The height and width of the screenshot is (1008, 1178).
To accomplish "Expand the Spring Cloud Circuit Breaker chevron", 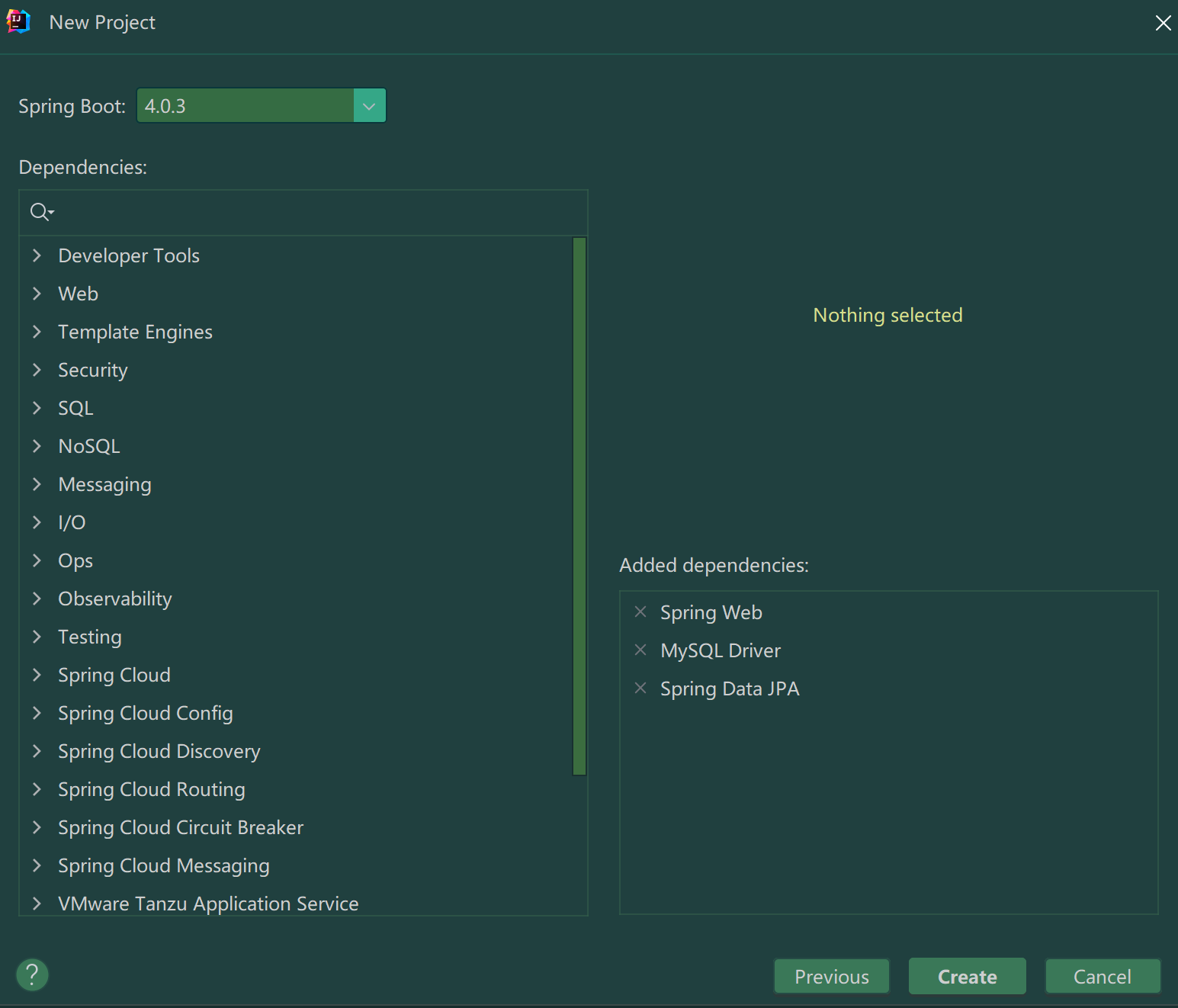I will click(37, 827).
